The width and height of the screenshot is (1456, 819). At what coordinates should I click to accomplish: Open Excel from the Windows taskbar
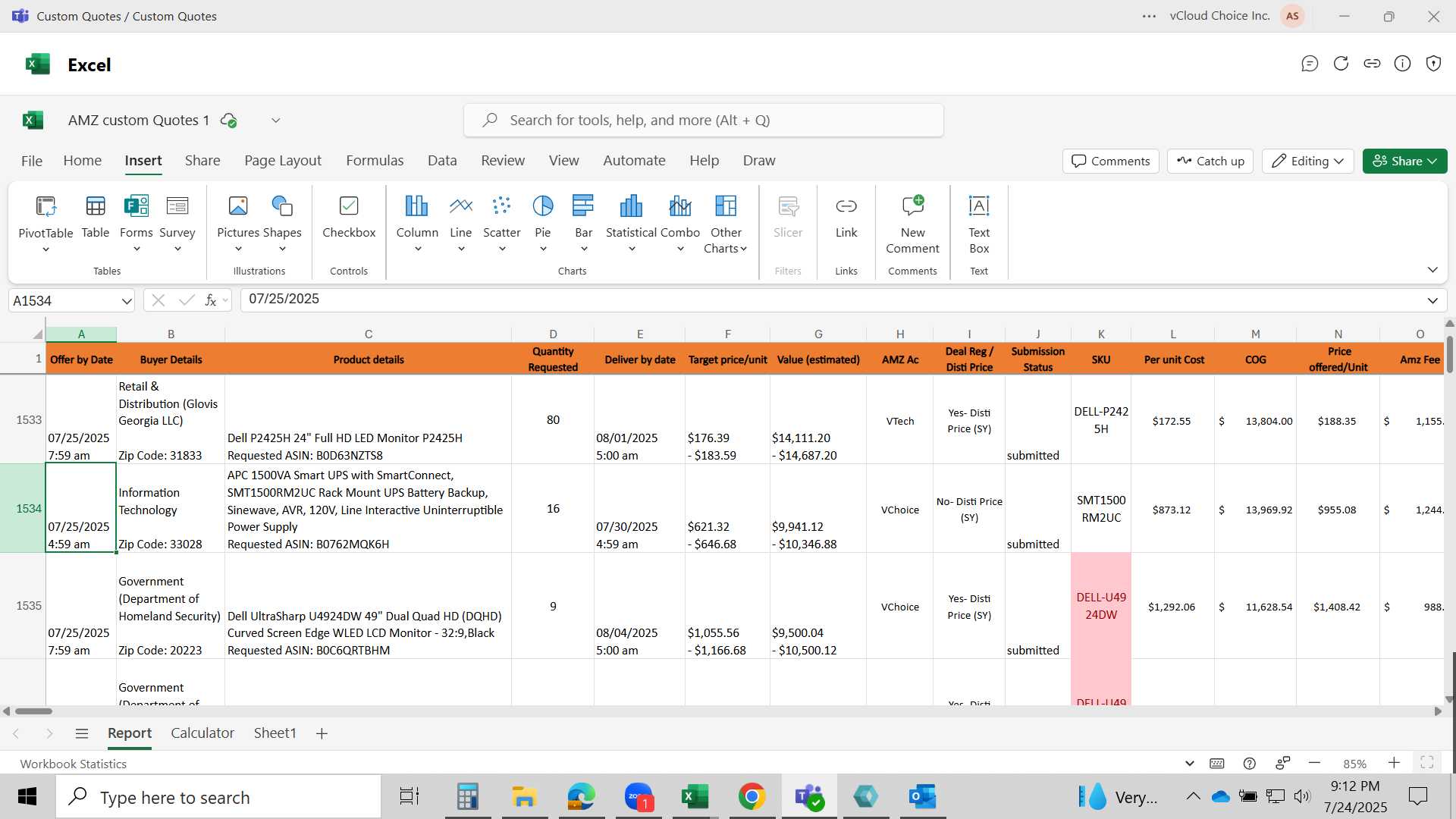[695, 797]
